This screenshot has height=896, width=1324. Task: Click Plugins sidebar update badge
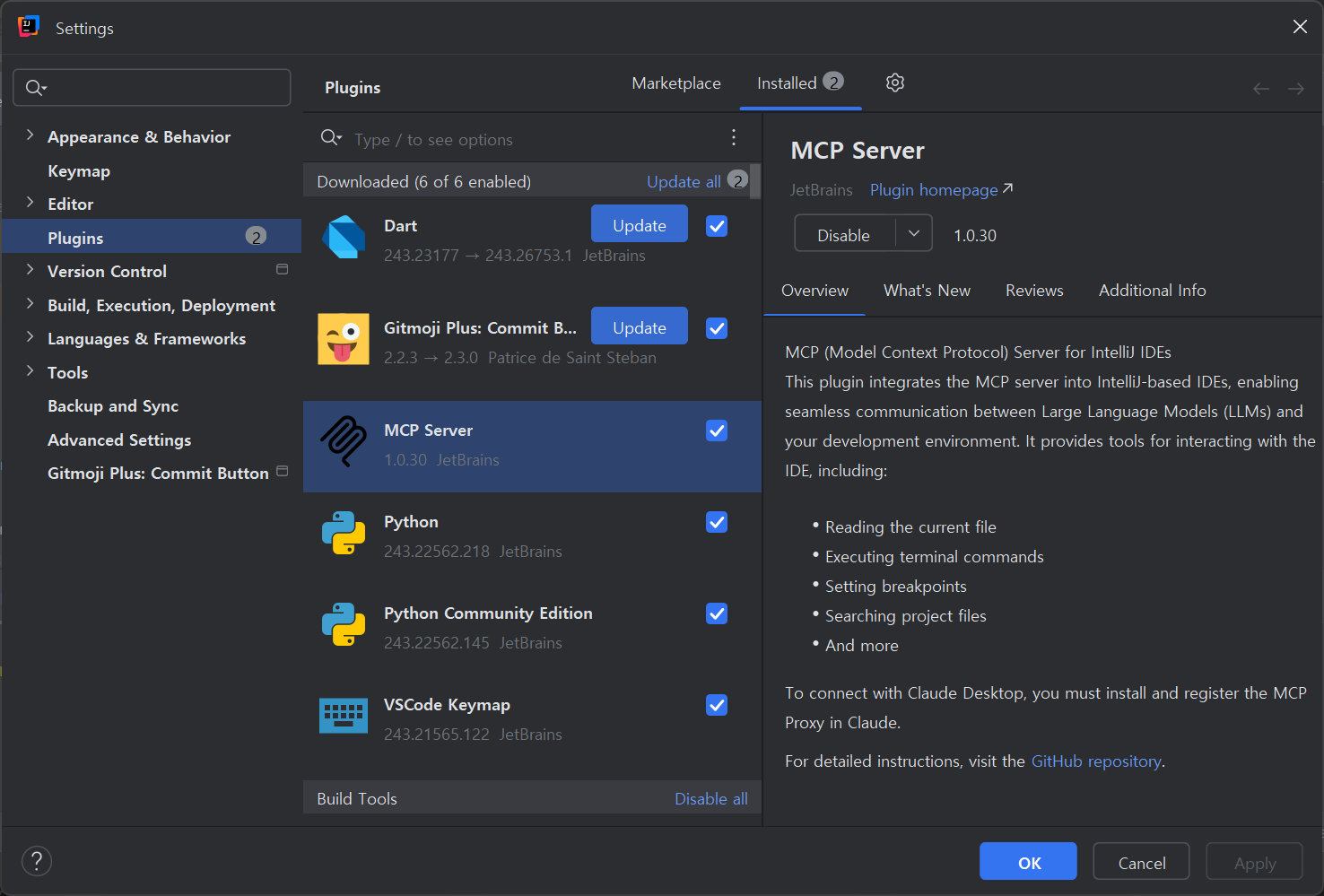point(256,237)
